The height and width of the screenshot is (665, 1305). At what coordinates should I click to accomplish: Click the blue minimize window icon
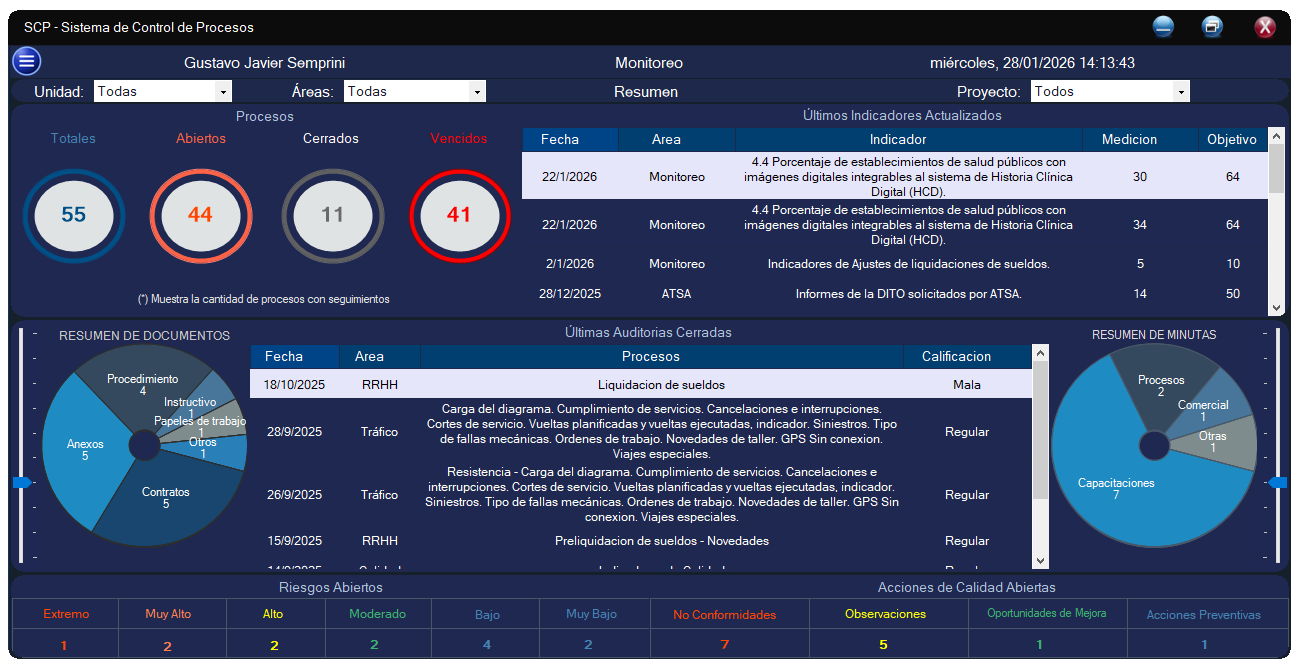pyautogui.click(x=1163, y=27)
